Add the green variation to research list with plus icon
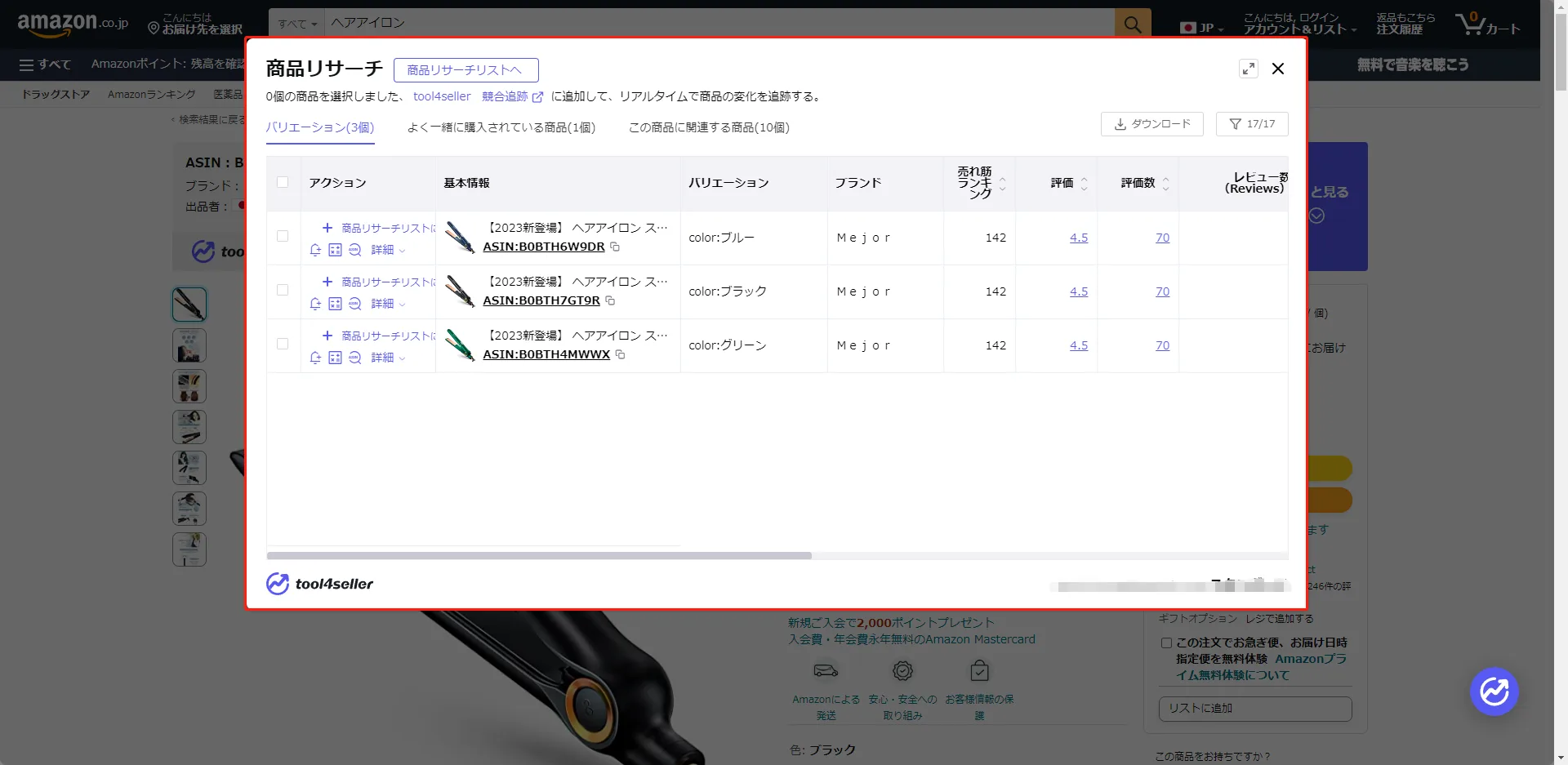Image resolution: width=1568 pixels, height=765 pixels. pyautogui.click(x=327, y=336)
